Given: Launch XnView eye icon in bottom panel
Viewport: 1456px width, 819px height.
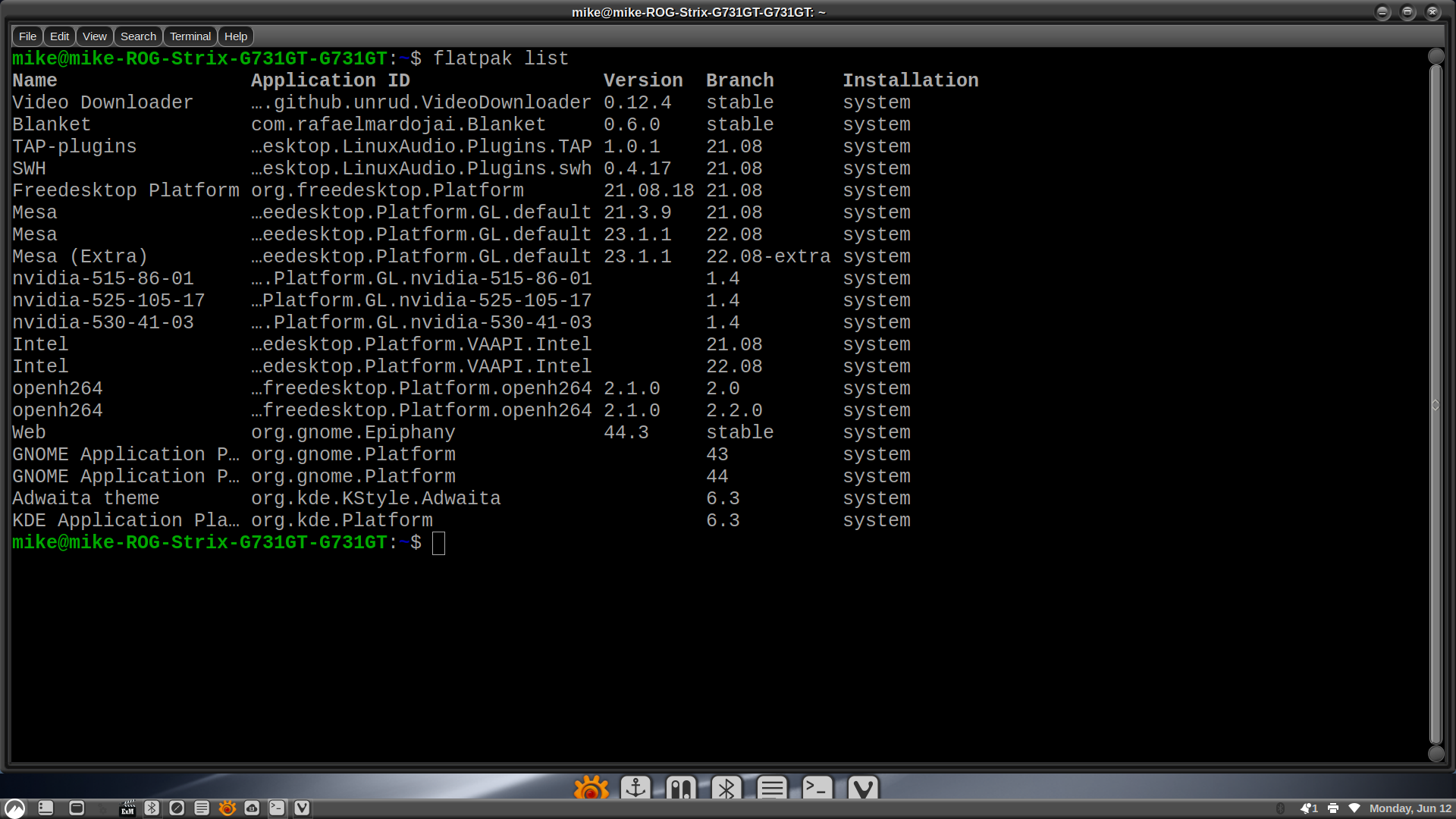Looking at the screenshot, I should [227, 808].
